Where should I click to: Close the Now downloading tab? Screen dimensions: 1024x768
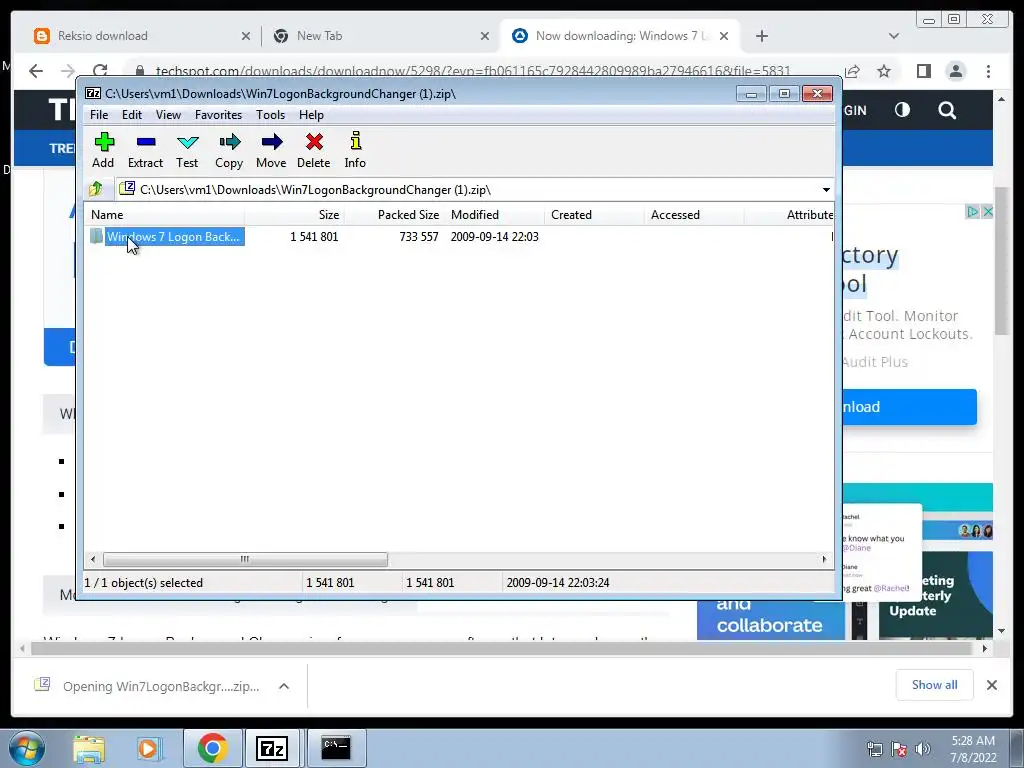(x=724, y=36)
